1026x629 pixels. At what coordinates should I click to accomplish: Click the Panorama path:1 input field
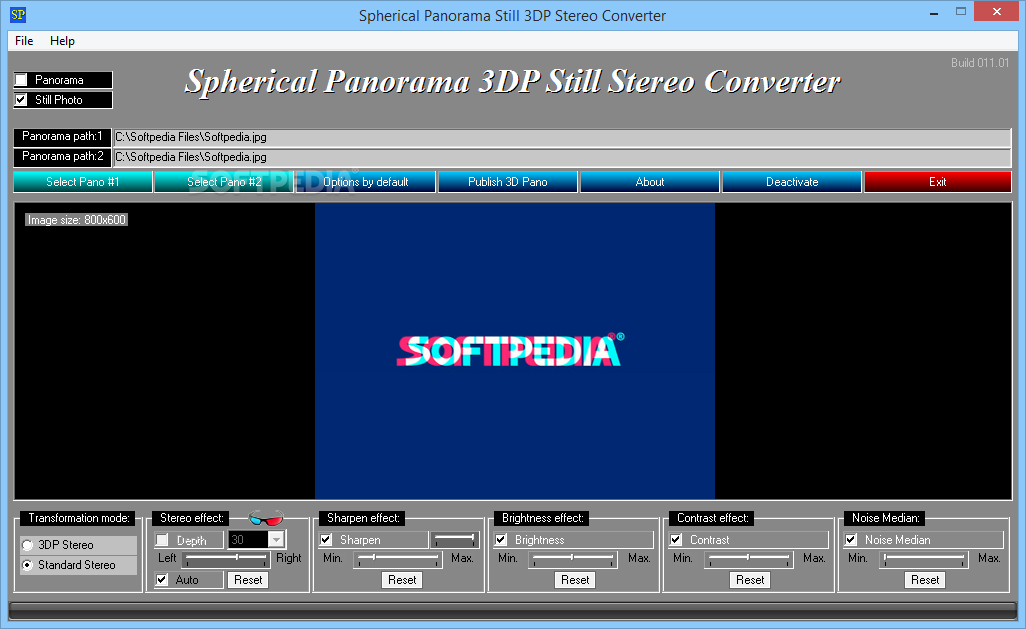pyautogui.click(x=562, y=137)
